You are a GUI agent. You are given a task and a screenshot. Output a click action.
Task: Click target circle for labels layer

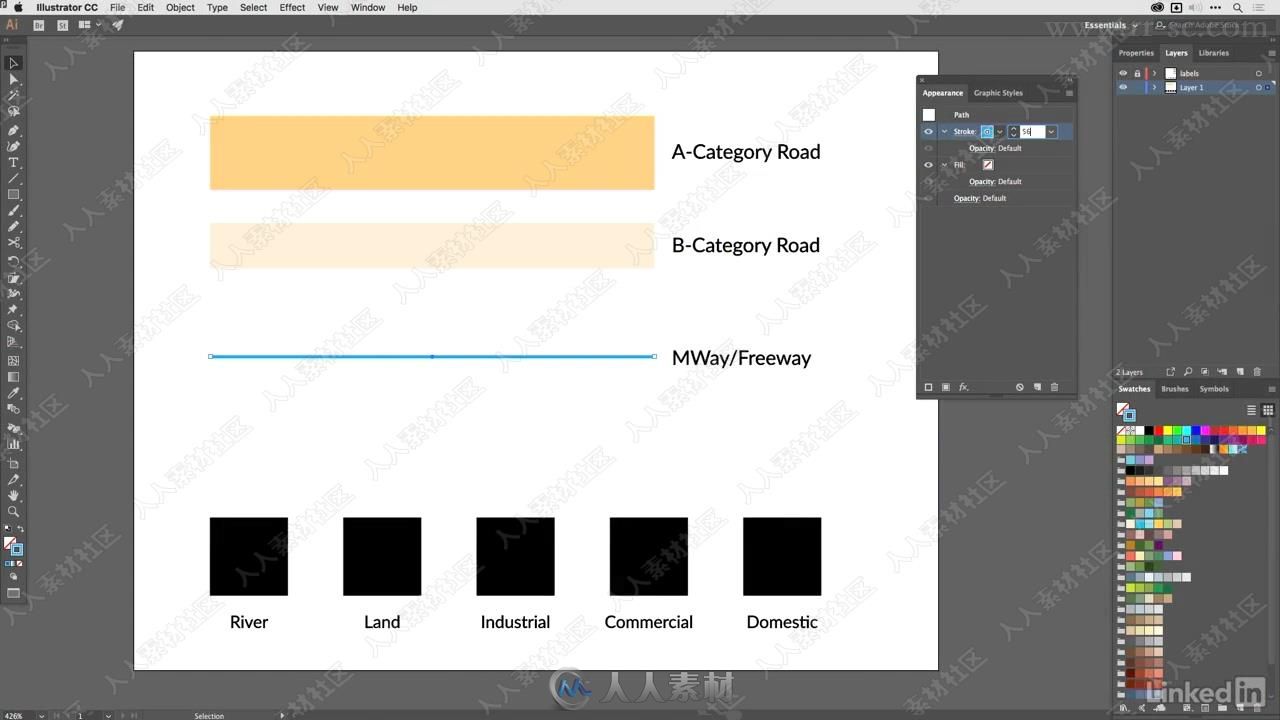point(1259,73)
